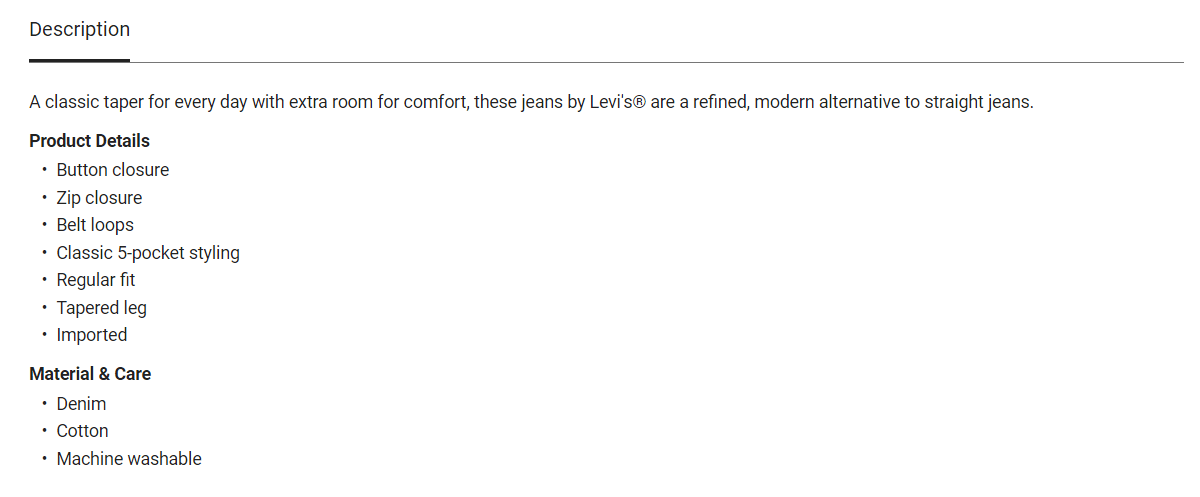
Task: Click the Levi's® brand name in description
Action: pyautogui.click(x=618, y=103)
